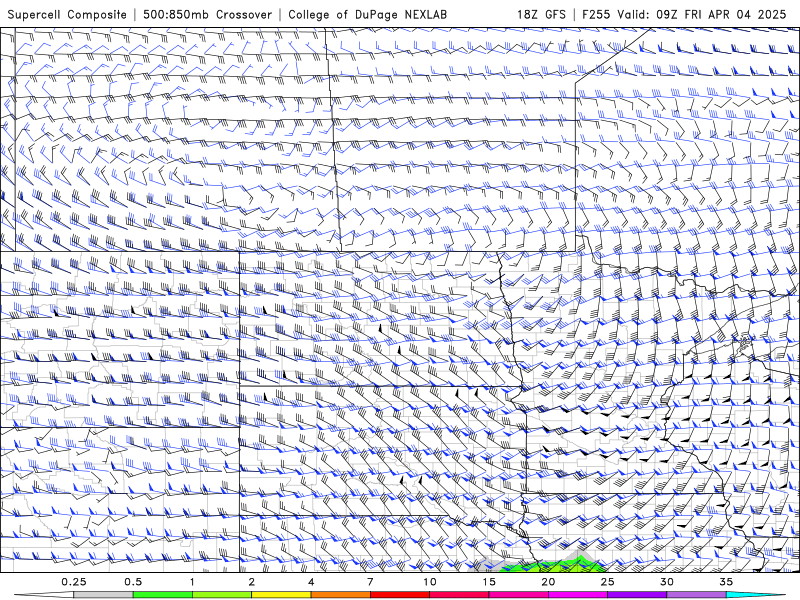800x600 pixels.
Task: Pick the yellow-green 1–2 colorbar segment
Action: tap(222, 595)
